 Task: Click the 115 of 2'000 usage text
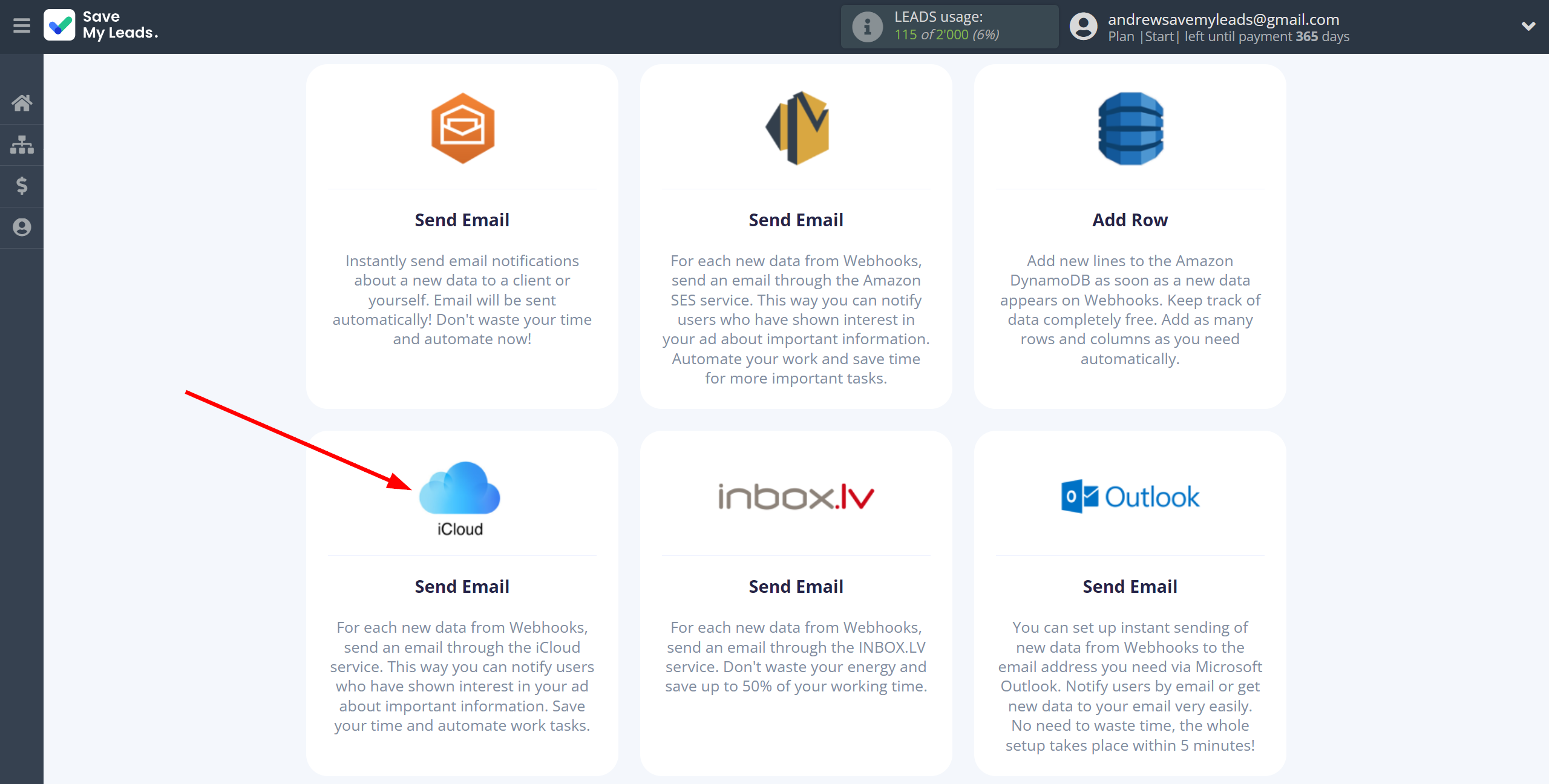tap(947, 35)
